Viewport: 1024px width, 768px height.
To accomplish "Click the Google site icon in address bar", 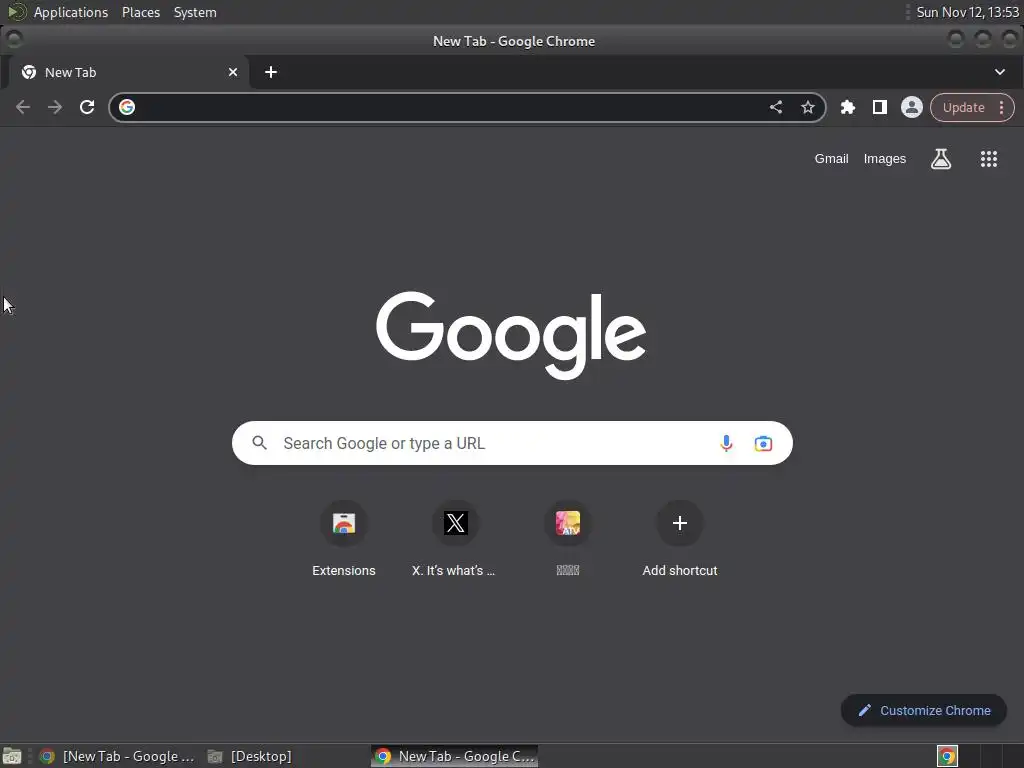I will pyautogui.click(x=127, y=107).
